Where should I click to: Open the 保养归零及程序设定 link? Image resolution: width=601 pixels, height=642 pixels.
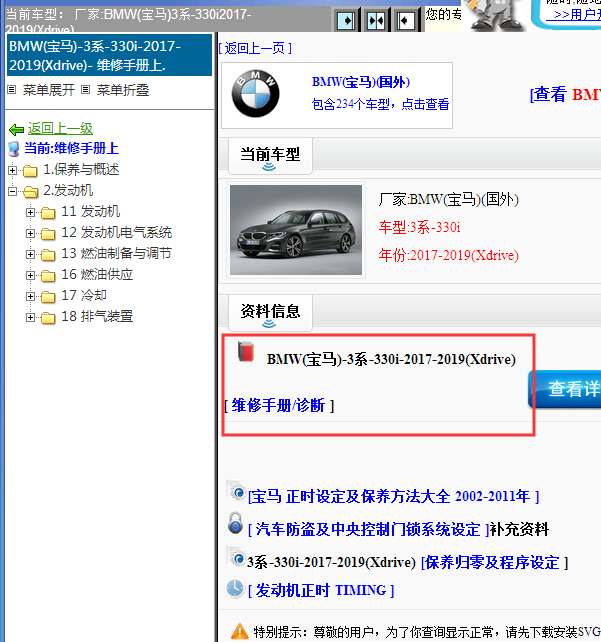pos(495,563)
